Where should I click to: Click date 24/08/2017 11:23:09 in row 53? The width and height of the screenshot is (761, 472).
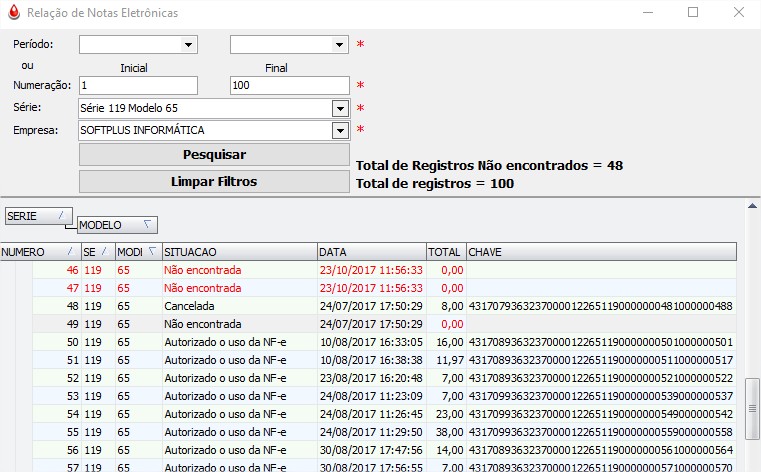point(371,396)
